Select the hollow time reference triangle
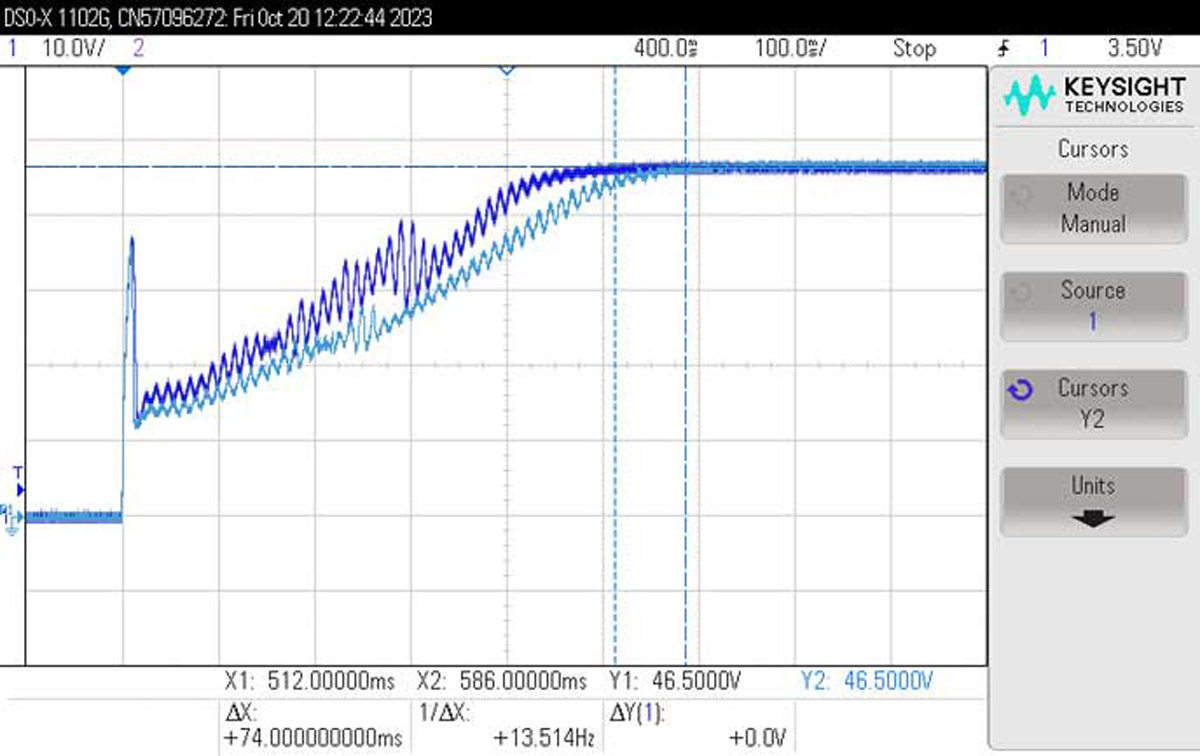This screenshot has height=756, width=1200. pyautogui.click(x=506, y=70)
